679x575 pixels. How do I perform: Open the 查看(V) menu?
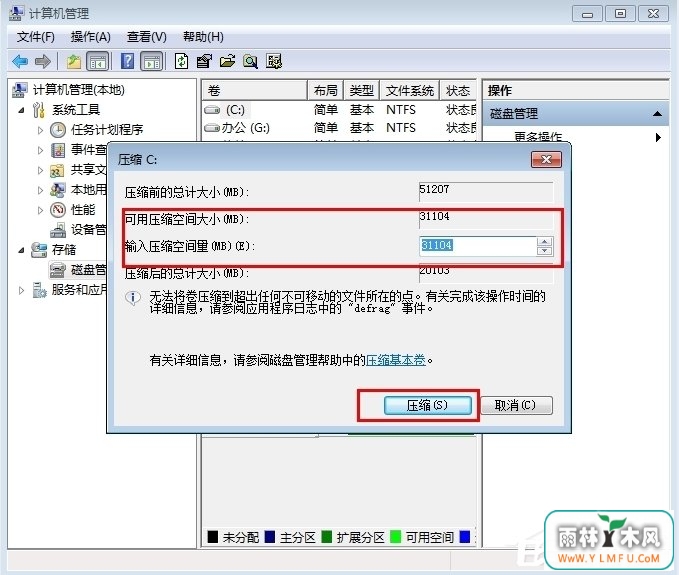coord(146,37)
